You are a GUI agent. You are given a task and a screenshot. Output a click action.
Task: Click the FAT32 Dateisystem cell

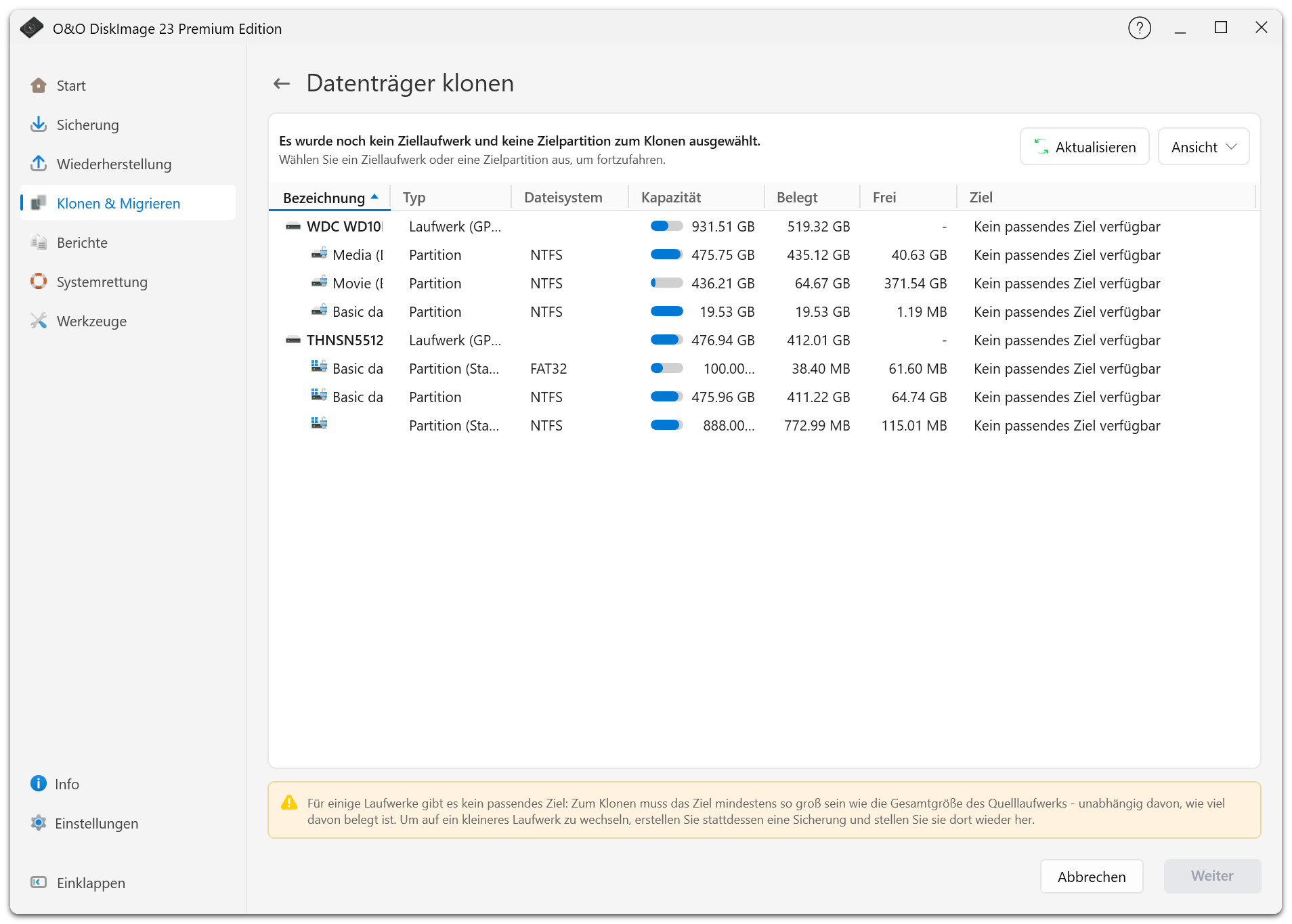click(548, 368)
